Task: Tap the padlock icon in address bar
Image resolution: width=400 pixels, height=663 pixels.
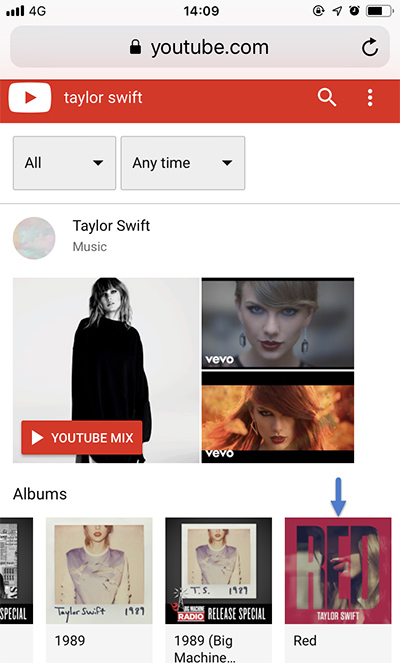Action: [x=135, y=47]
